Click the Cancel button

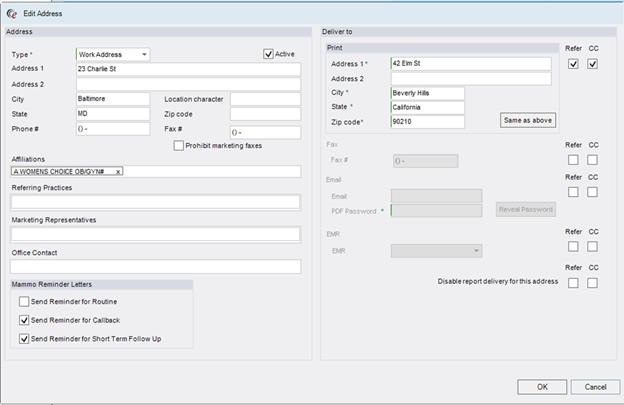[x=595, y=387]
